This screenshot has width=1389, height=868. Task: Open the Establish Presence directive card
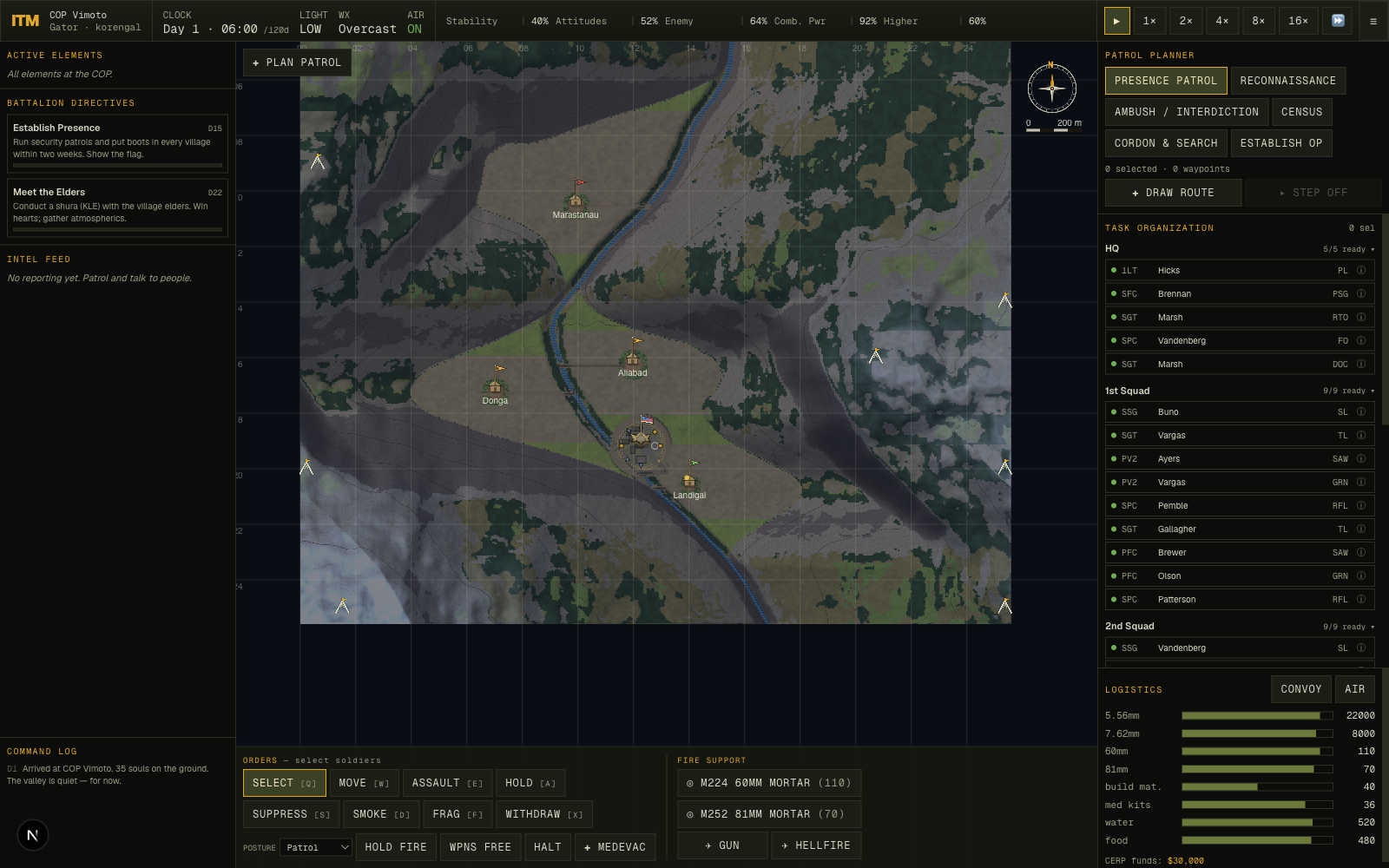point(117,144)
